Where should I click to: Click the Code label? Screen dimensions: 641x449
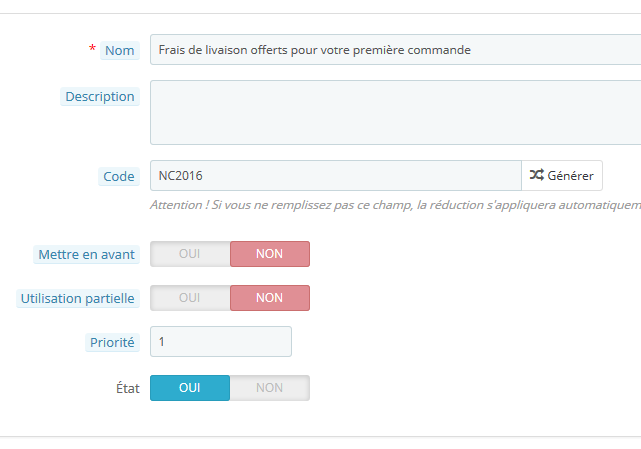(119, 176)
